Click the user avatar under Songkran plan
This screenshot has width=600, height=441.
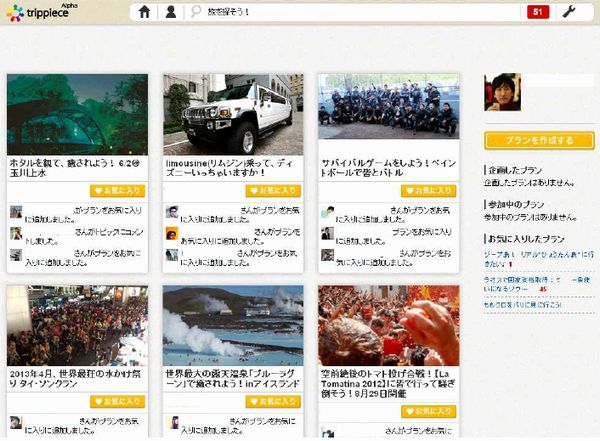[16, 423]
